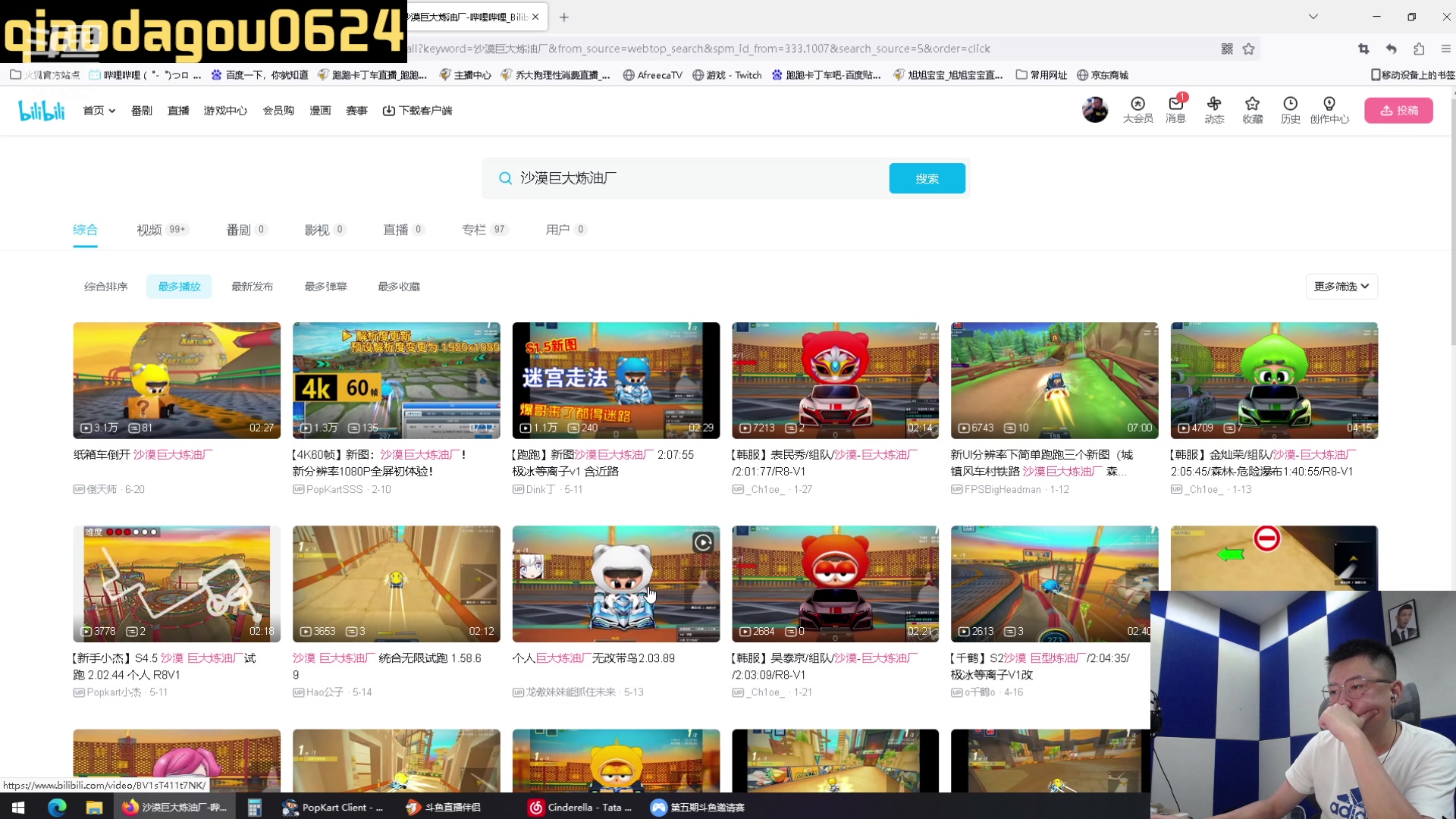The image size is (1456, 819).
Task: Open the 4k 60帧 video thumbnail
Action: click(397, 381)
